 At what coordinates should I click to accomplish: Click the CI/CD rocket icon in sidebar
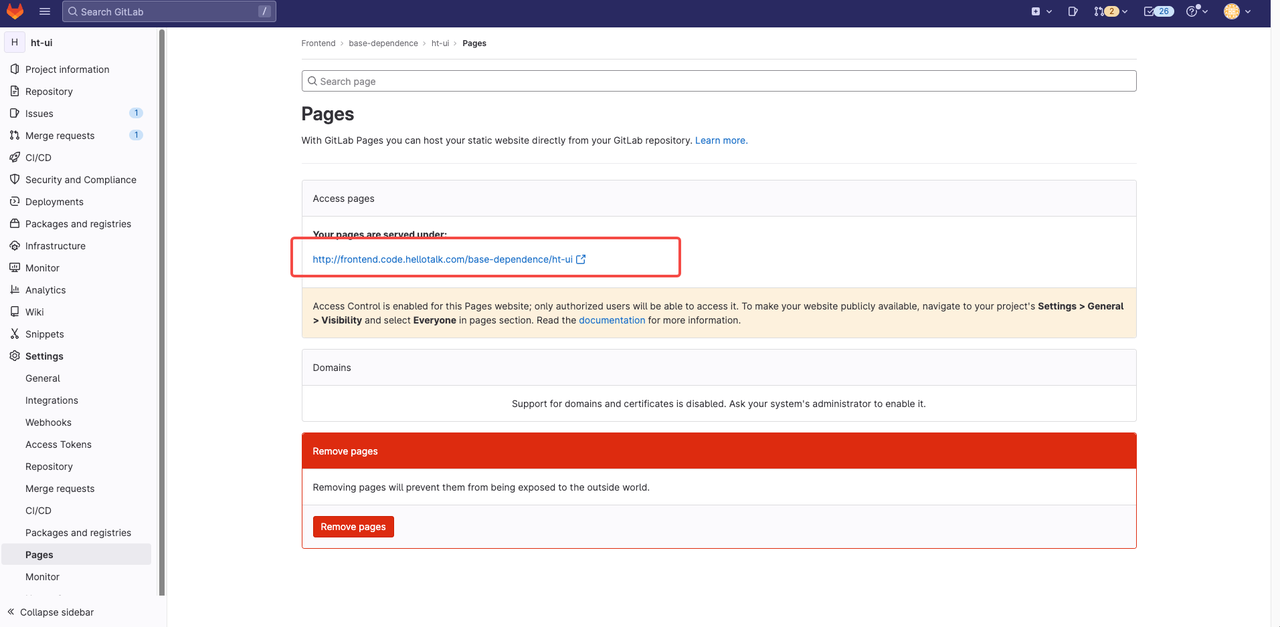[14, 158]
